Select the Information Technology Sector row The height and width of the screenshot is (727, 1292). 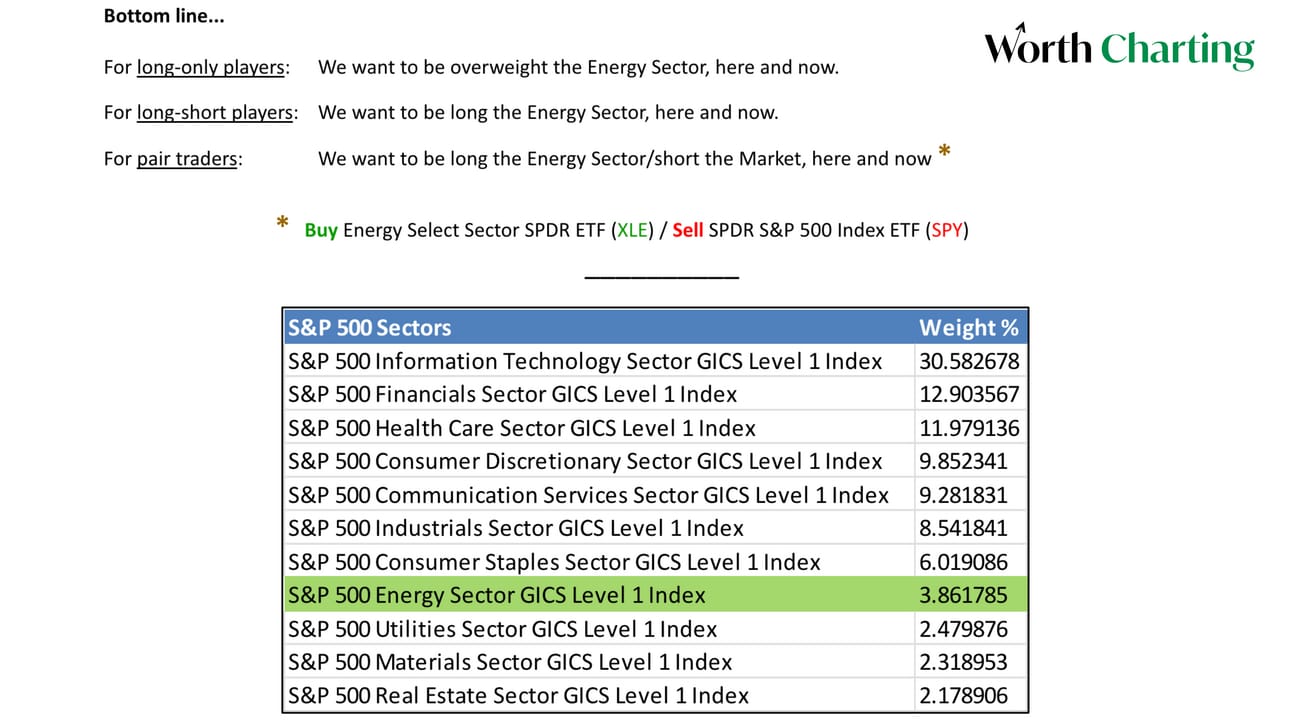click(x=655, y=361)
